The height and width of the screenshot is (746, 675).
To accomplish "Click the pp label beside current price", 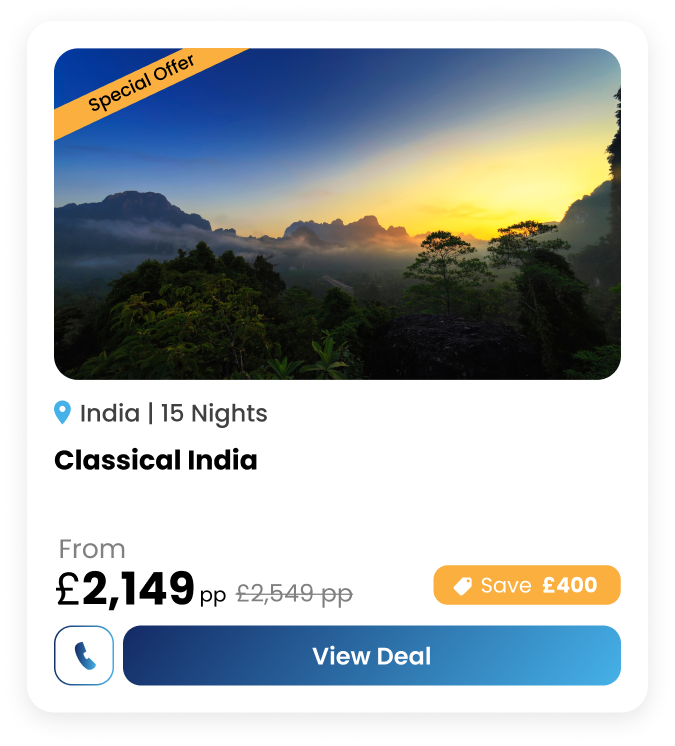I will [x=213, y=596].
